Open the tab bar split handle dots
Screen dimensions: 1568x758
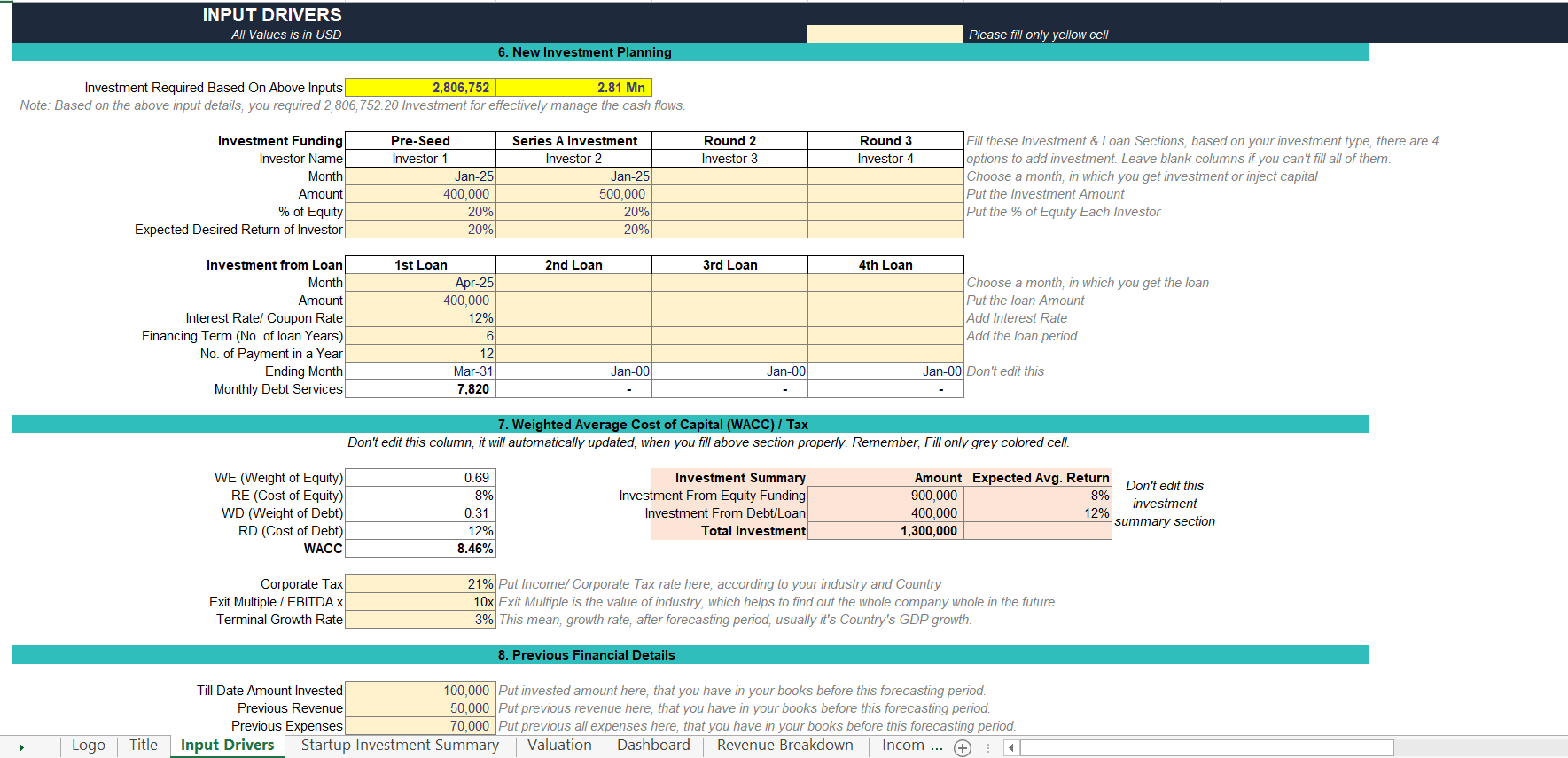pyautogui.click(x=987, y=747)
